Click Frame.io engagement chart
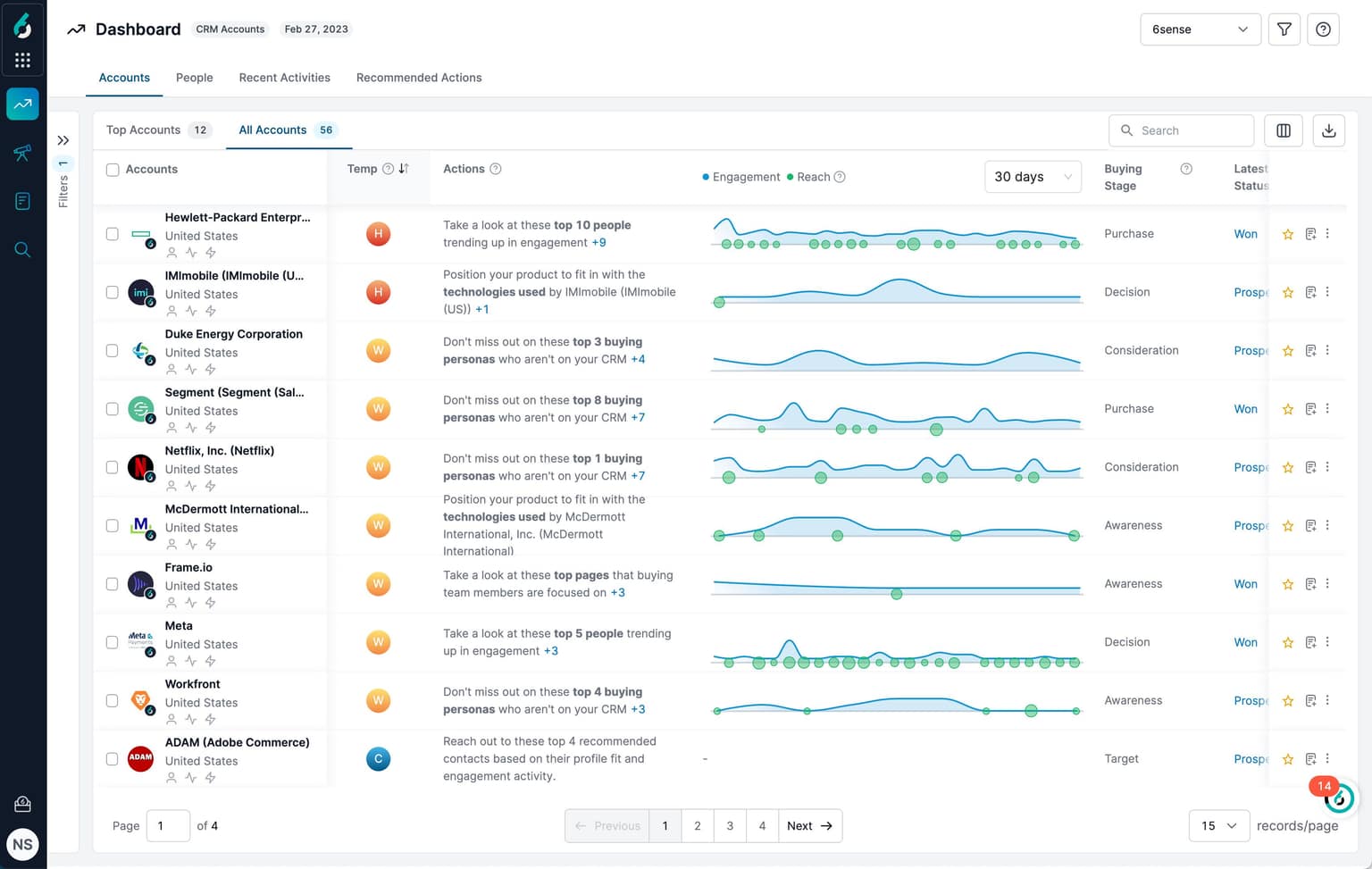 click(897, 588)
